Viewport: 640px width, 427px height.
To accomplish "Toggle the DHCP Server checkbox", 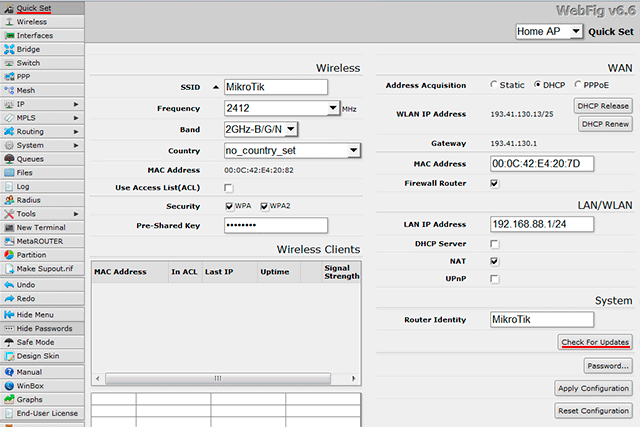I will click(x=495, y=243).
